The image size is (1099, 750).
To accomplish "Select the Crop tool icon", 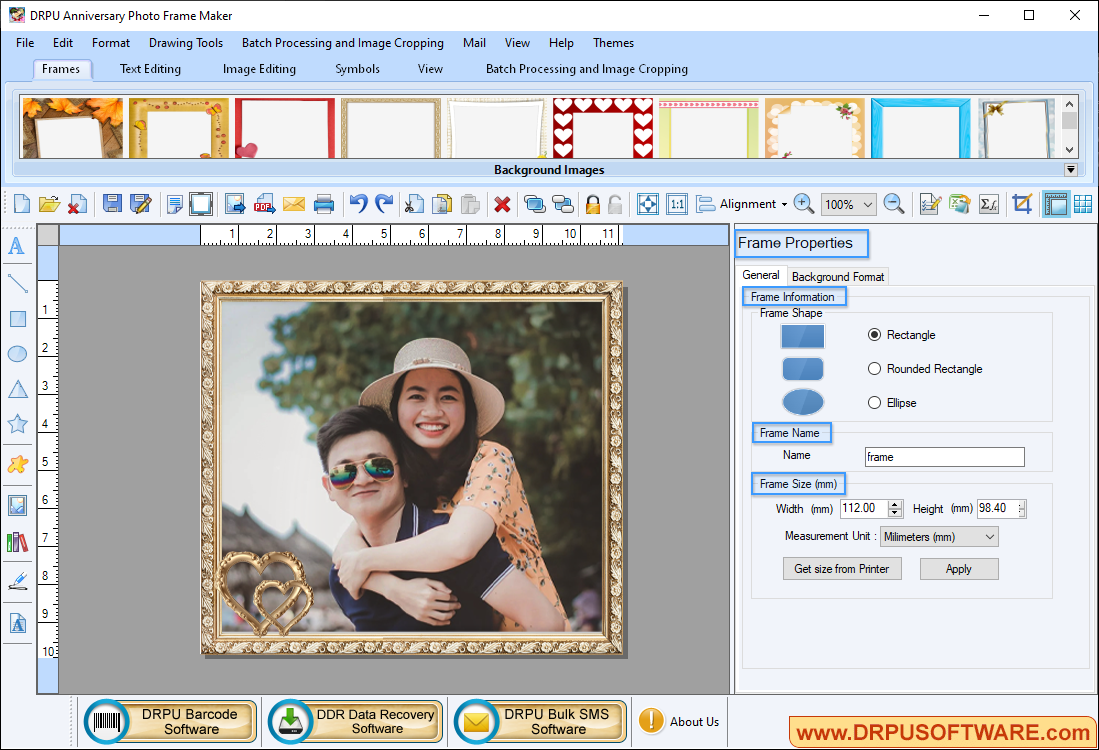I will pos(1021,204).
